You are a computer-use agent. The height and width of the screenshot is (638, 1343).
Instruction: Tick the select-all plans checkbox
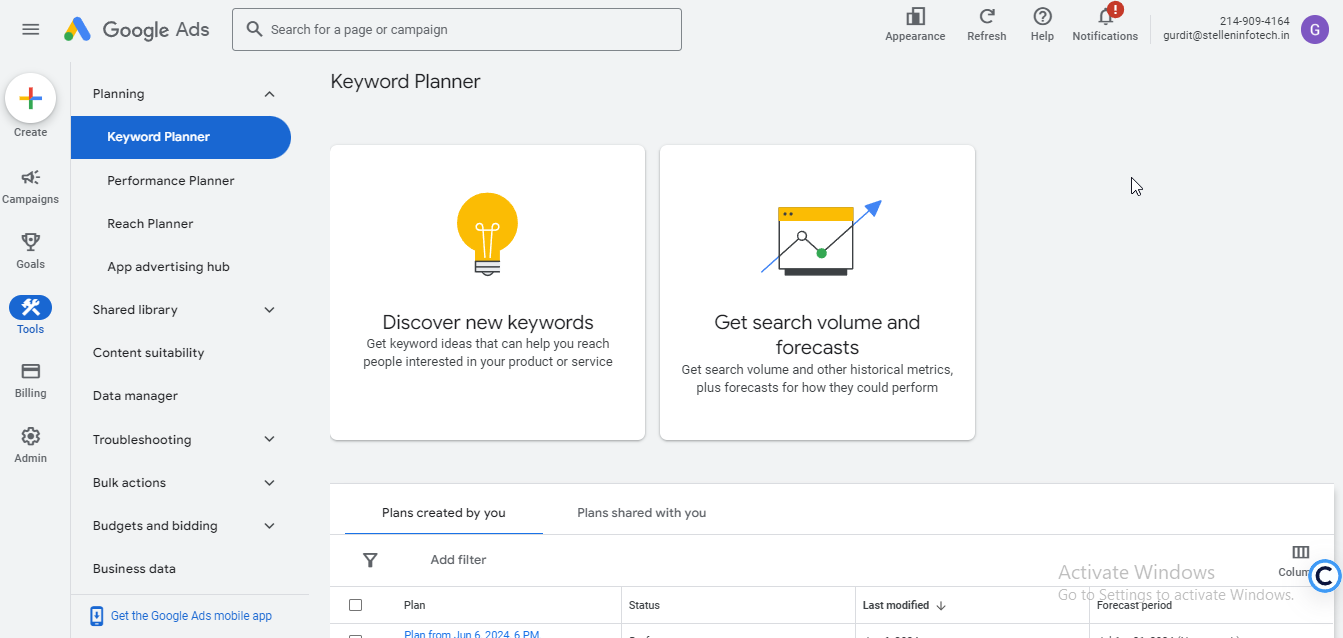point(355,605)
